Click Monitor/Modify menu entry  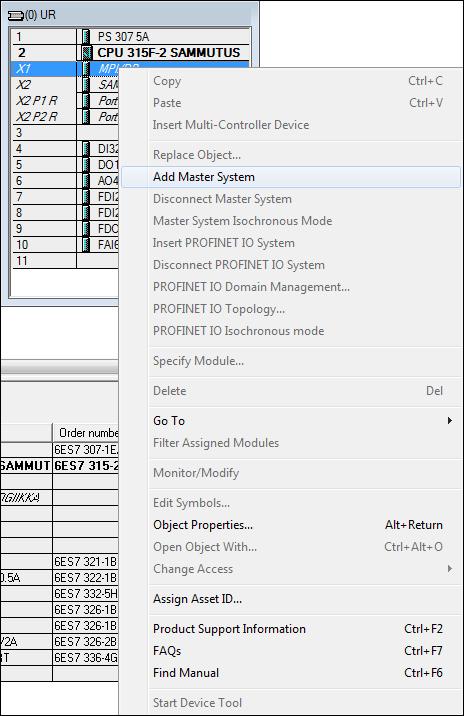click(x=291, y=473)
